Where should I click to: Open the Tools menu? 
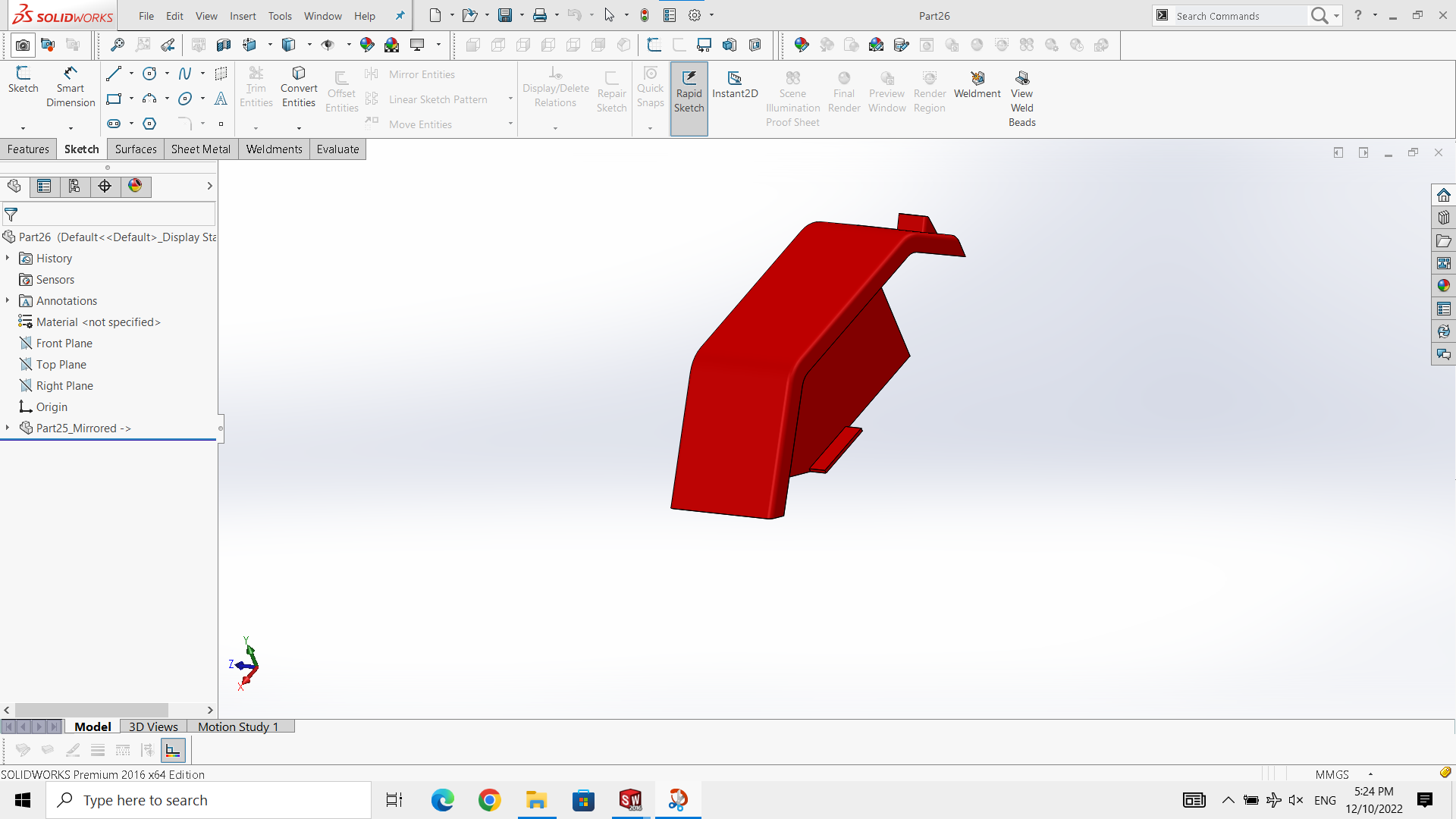pos(280,16)
